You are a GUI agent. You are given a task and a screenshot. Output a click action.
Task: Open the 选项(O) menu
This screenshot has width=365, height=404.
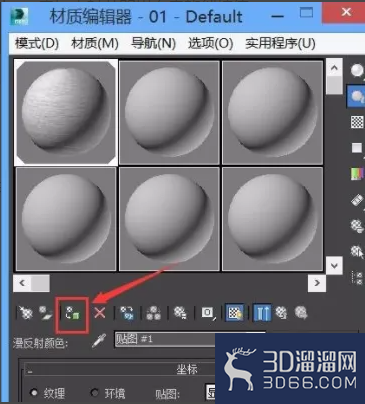click(x=210, y=43)
